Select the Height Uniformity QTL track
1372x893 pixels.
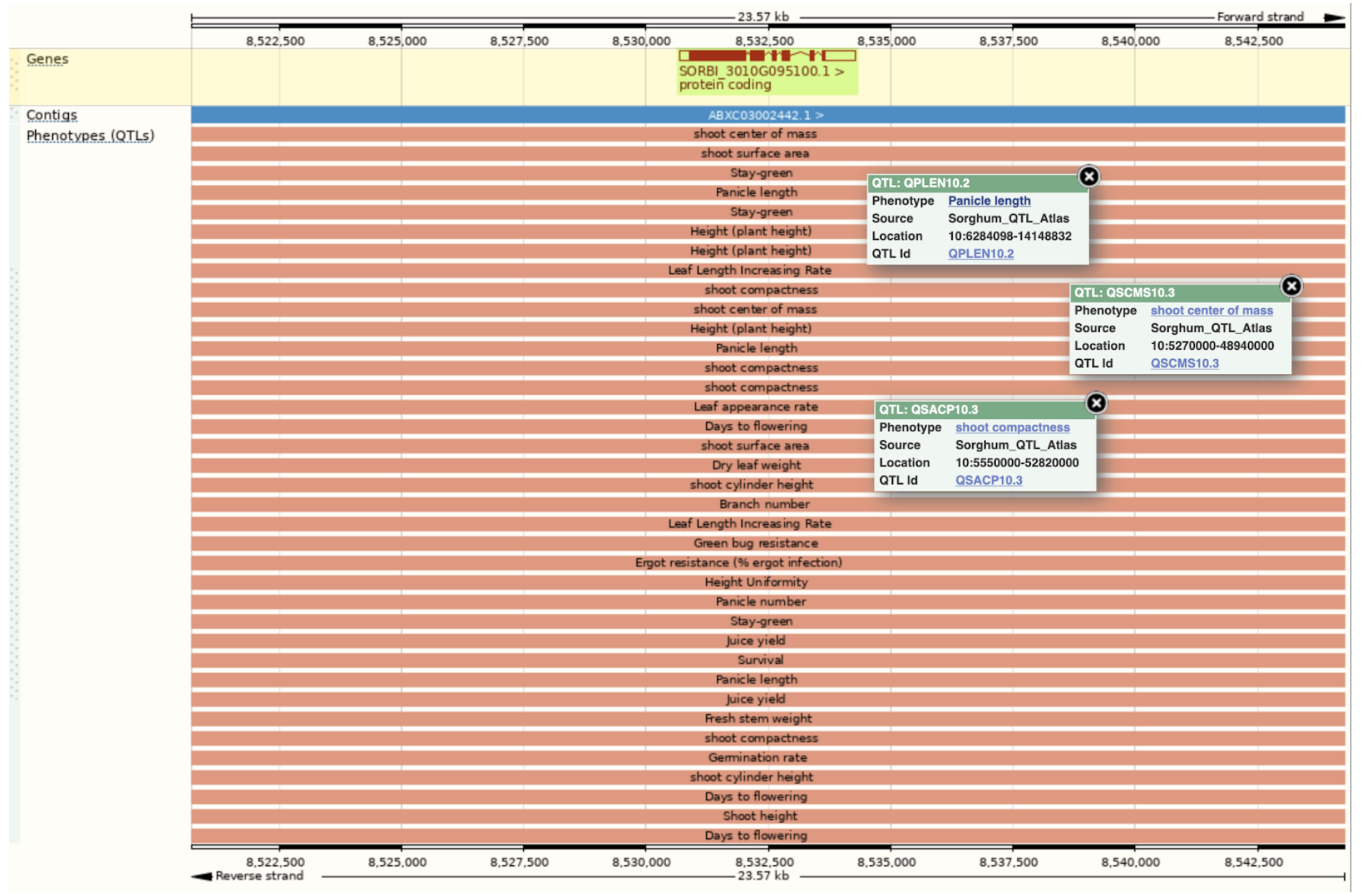(768, 581)
